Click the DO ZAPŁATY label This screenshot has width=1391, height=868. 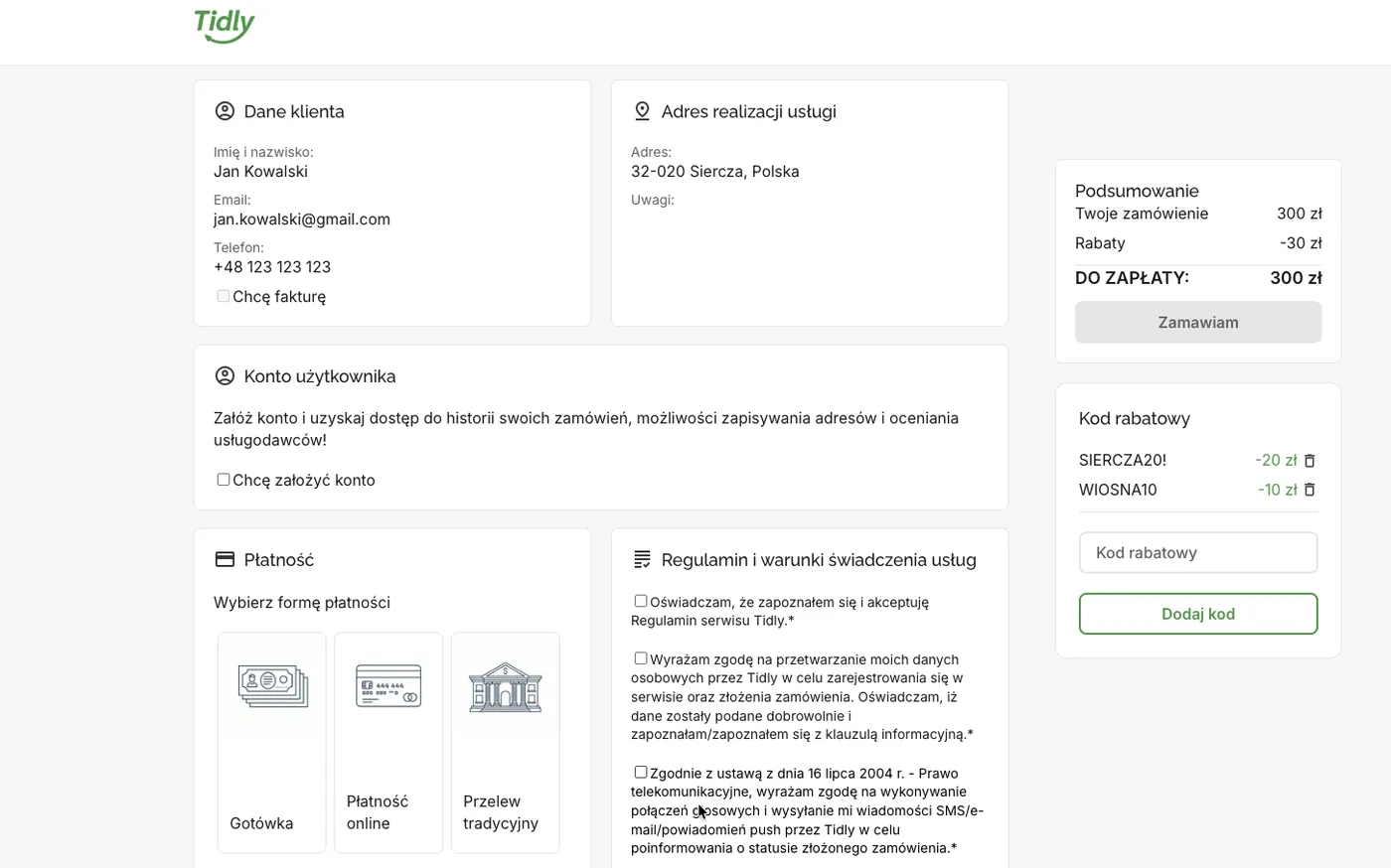[x=1132, y=278]
